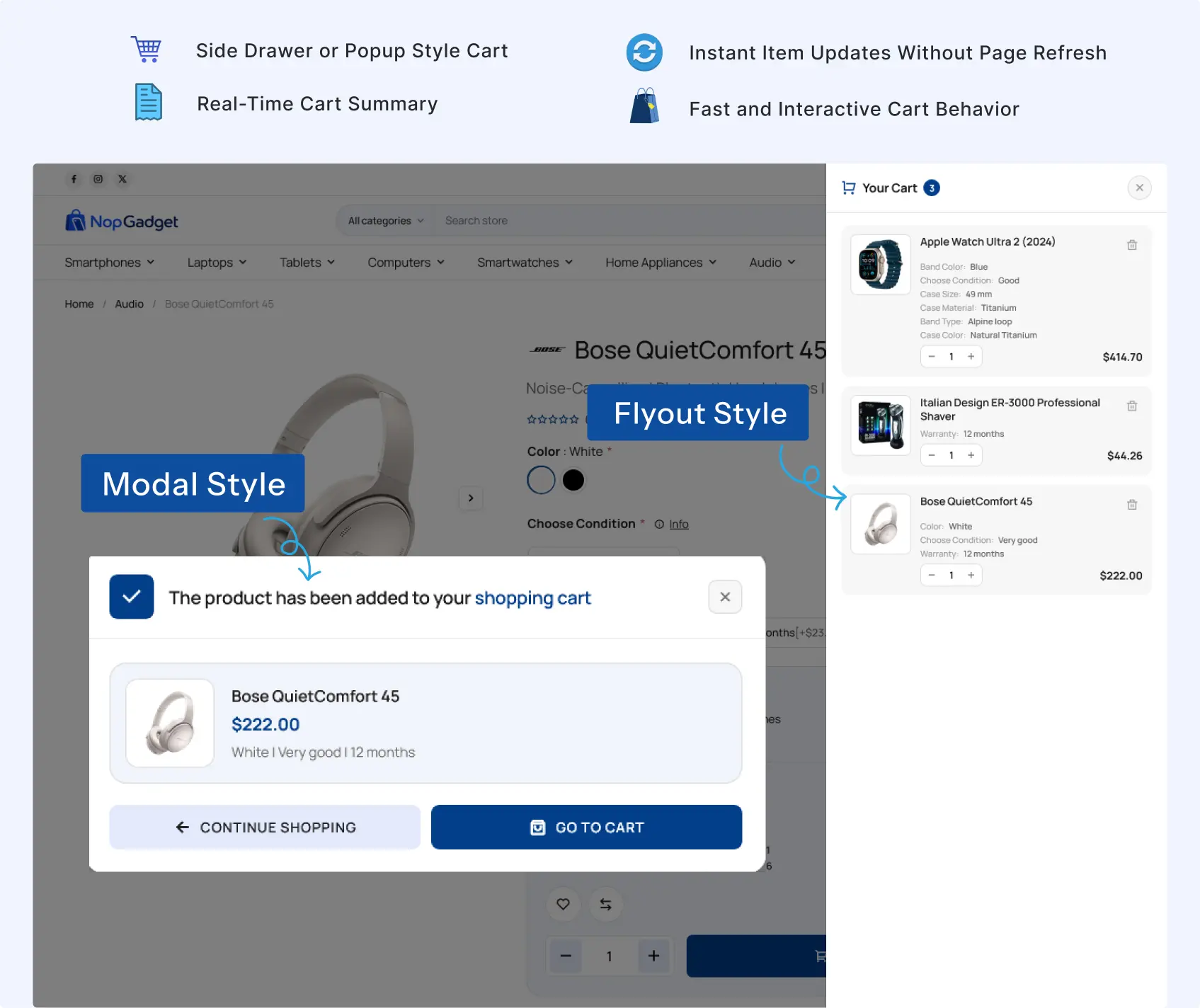1200x1008 pixels.
Task: Click Bose QuietComfort 45 title in flyout cart
Action: point(976,502)
